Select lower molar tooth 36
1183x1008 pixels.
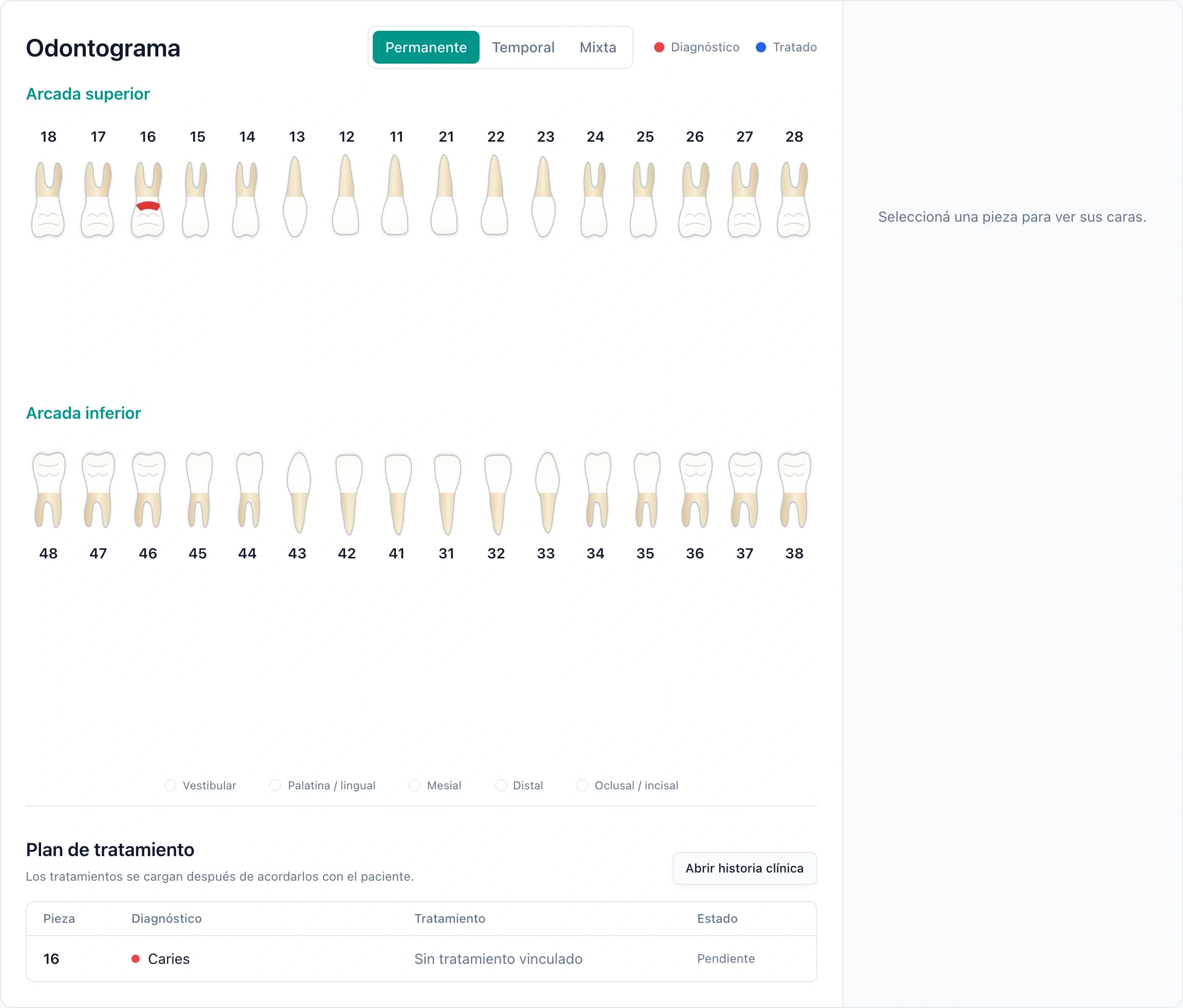tap(695, 490)
